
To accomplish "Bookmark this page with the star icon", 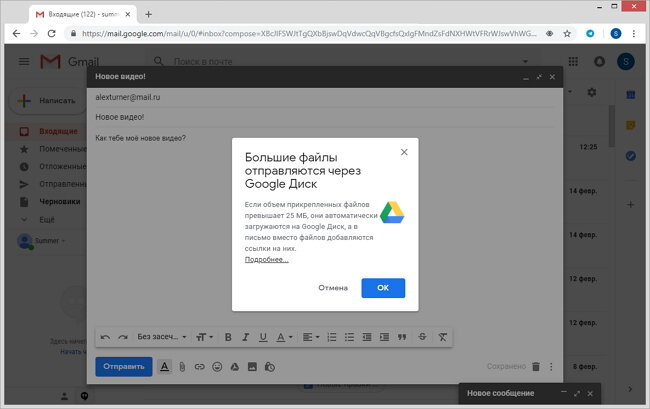I will pyautogui.click(x=567, y=34).
